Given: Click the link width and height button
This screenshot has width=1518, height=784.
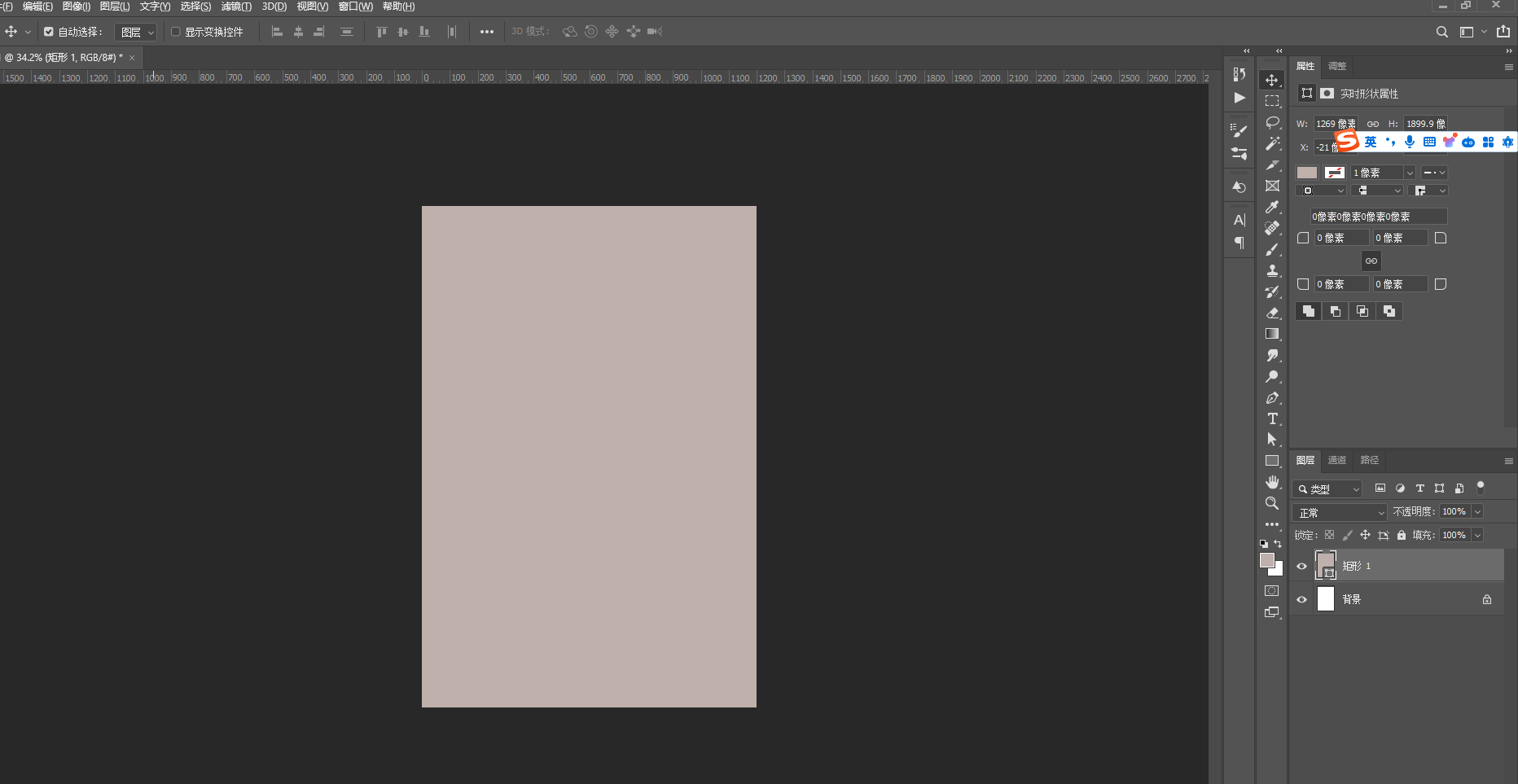Looking at the screenshot, I should 1373,124.
